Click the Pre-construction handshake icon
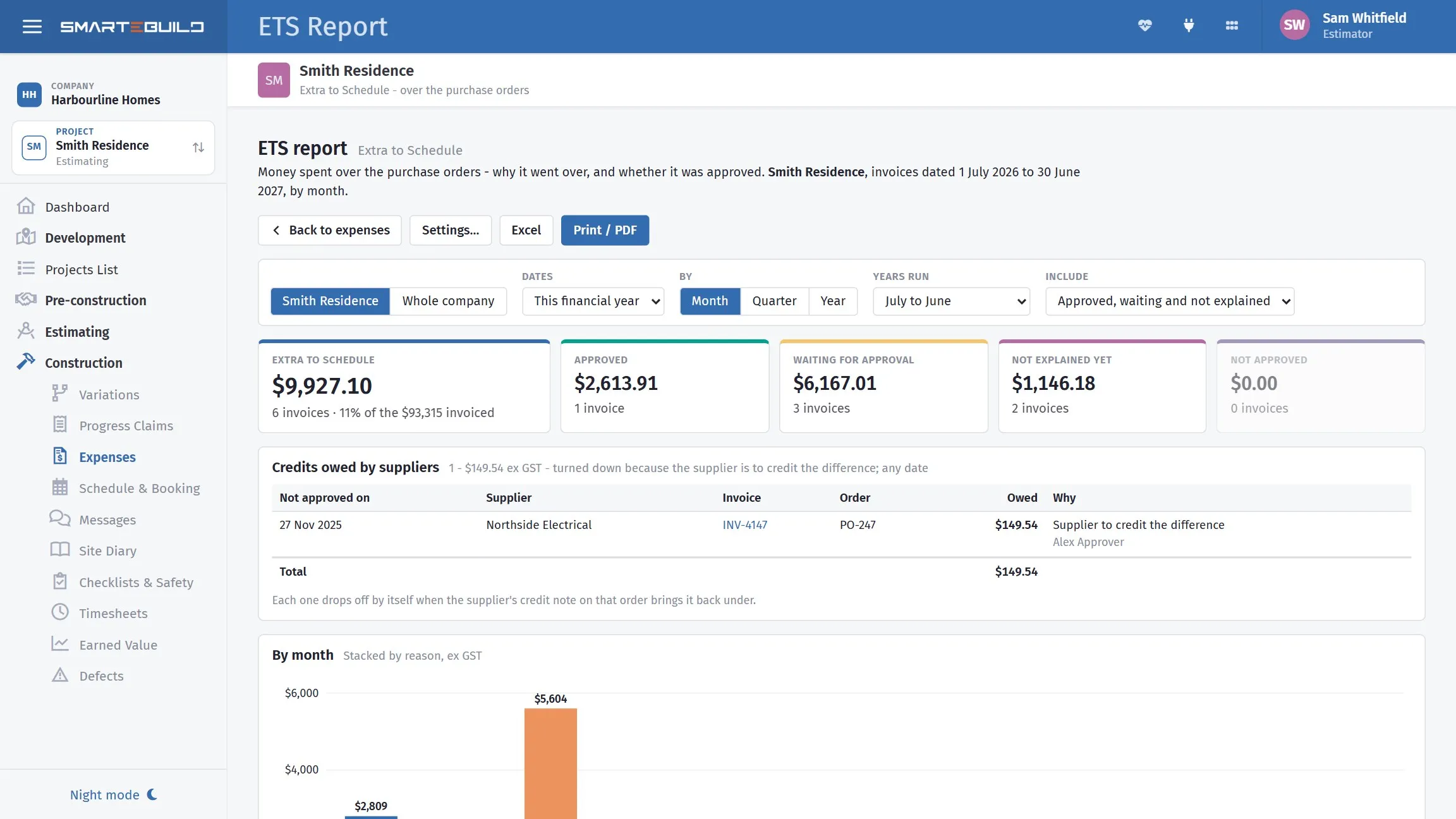 [26, 300]
